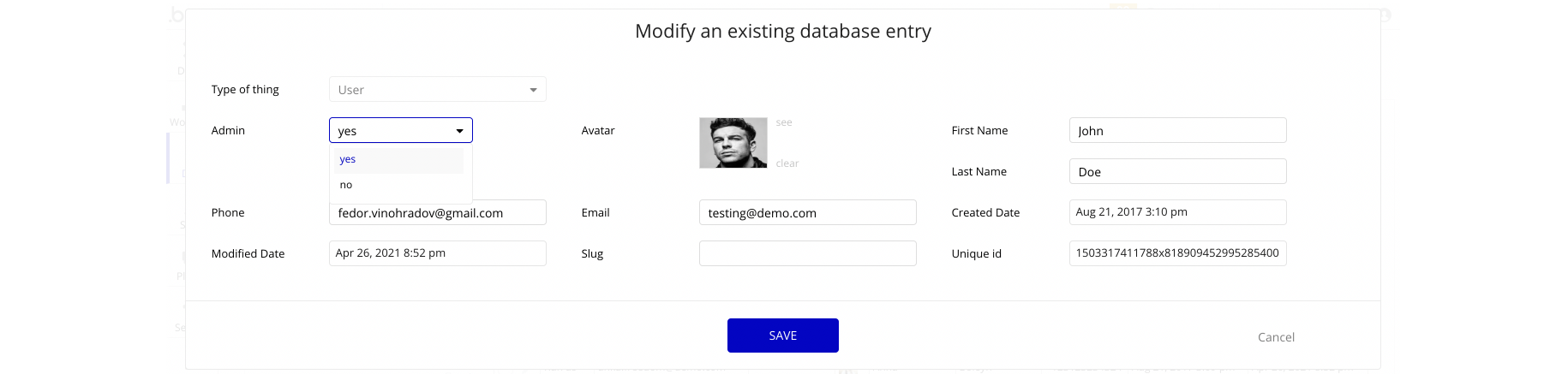
Task: Click the 'see' link beside the avatar
Action: coord(783,122)
